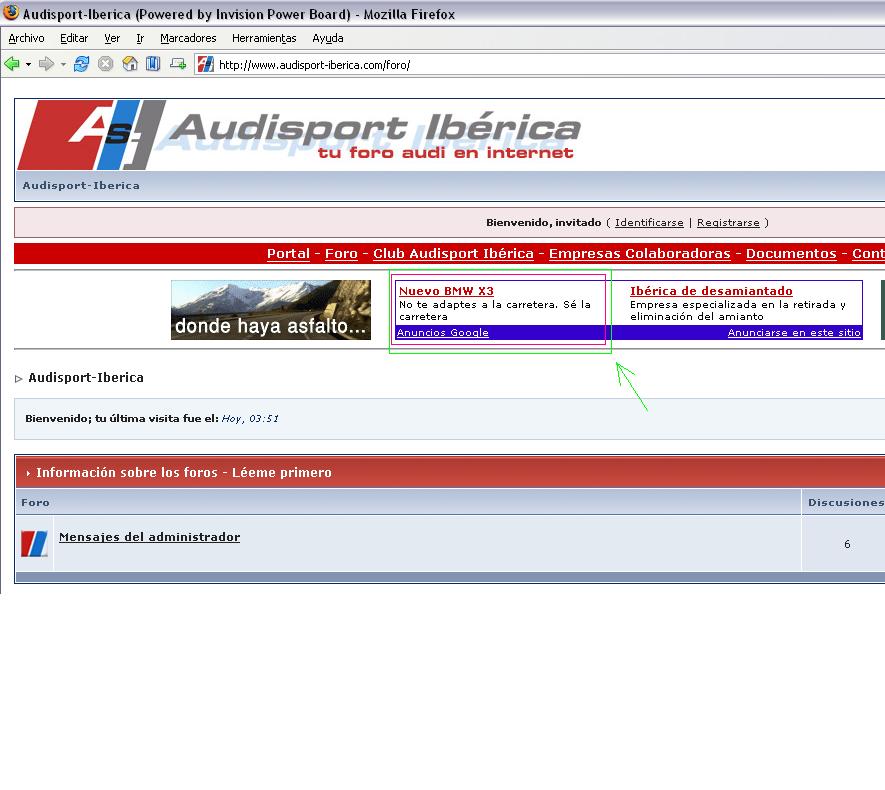Open the Back button history dropdown arrow
885x790 pixels.
pyautogui.click(x=28, y=64)
